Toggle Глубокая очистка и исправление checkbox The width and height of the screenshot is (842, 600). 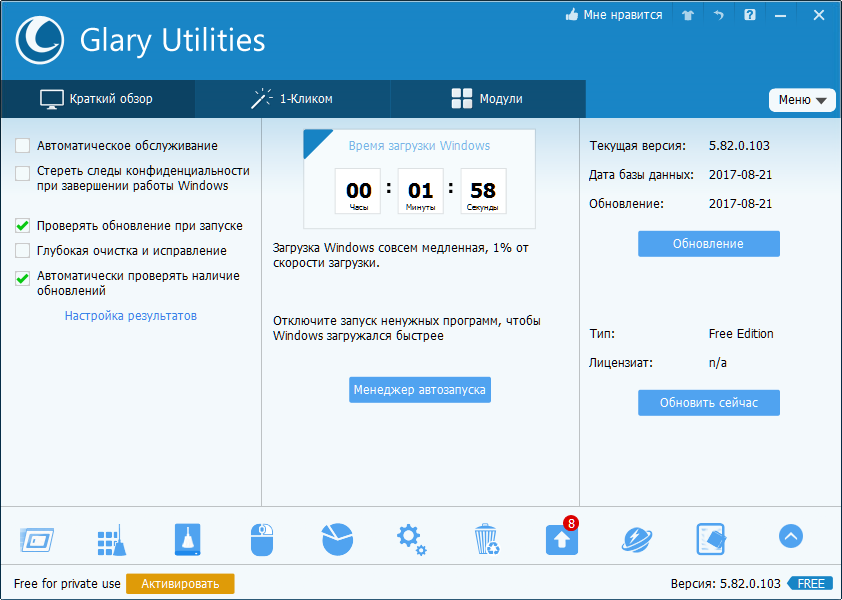[23, 251]
